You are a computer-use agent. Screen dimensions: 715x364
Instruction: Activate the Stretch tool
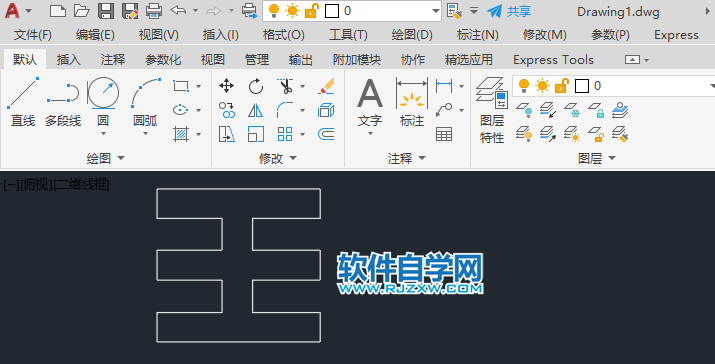point(227,134)
